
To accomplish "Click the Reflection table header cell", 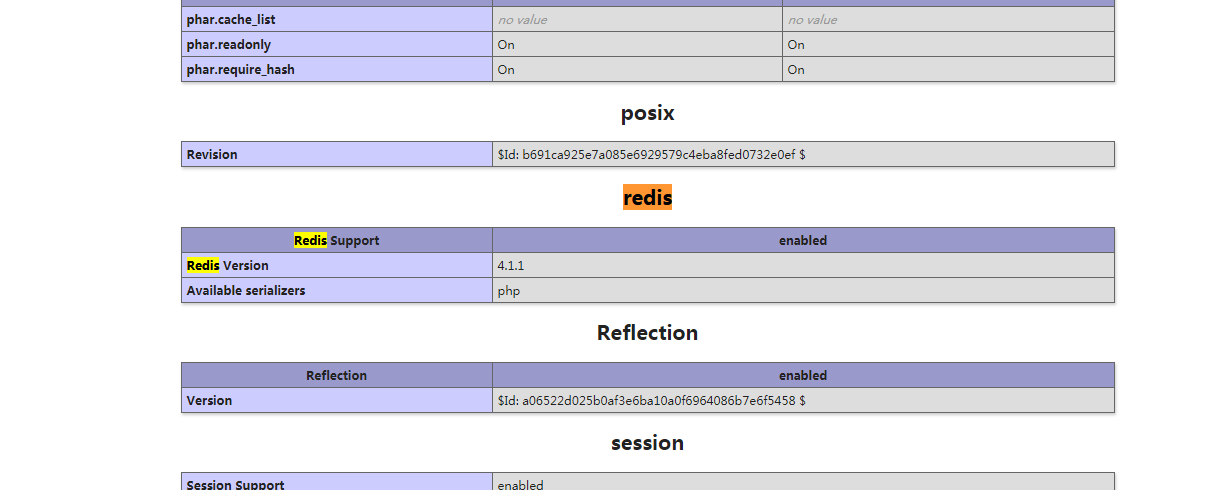I will (x=336, y=375).
